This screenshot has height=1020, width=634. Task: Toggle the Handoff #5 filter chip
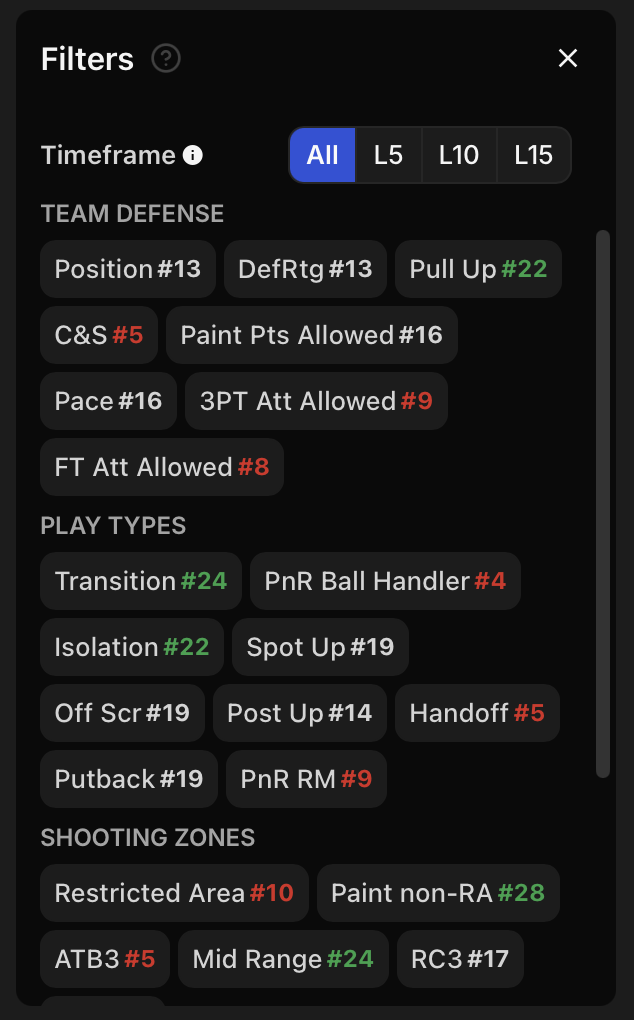click(x=477, y=713)
